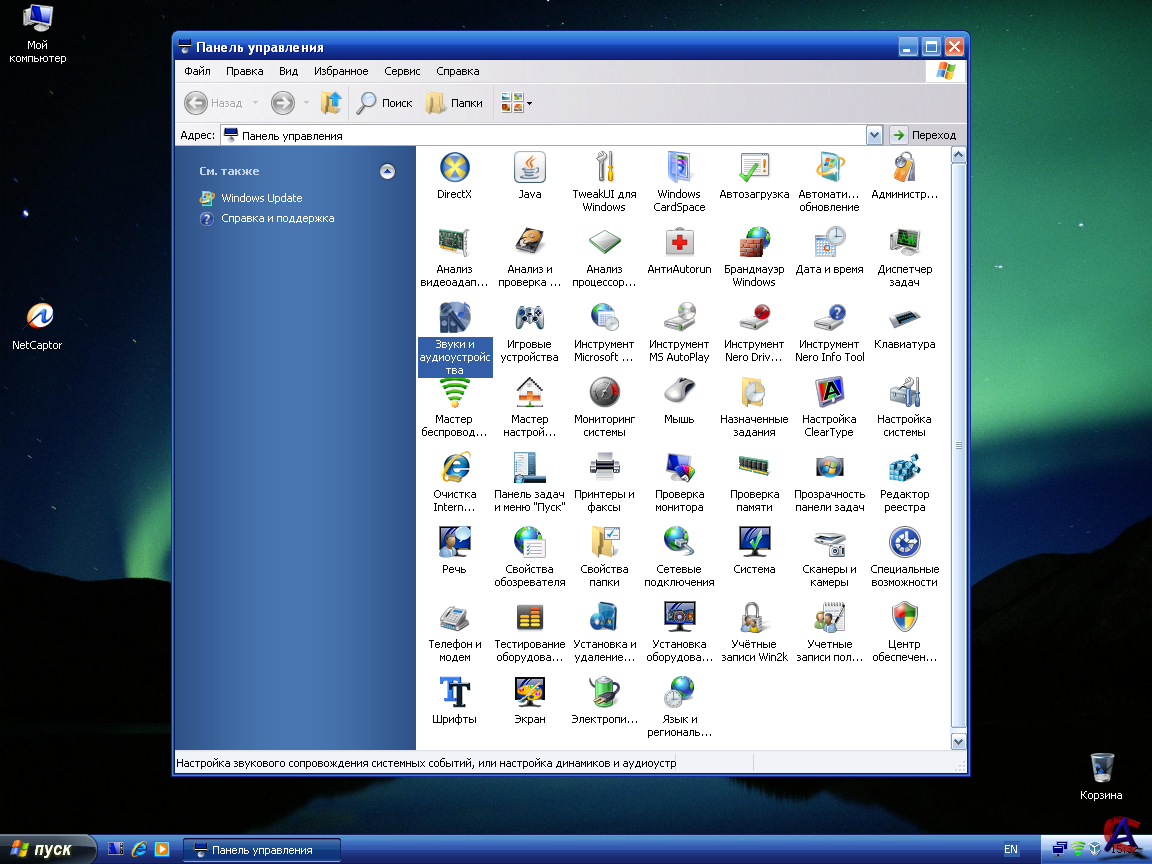Open the DirectX control panel icon
Image resolution: width=1152 pixels, height=864 pixels.
coord(454,168)
